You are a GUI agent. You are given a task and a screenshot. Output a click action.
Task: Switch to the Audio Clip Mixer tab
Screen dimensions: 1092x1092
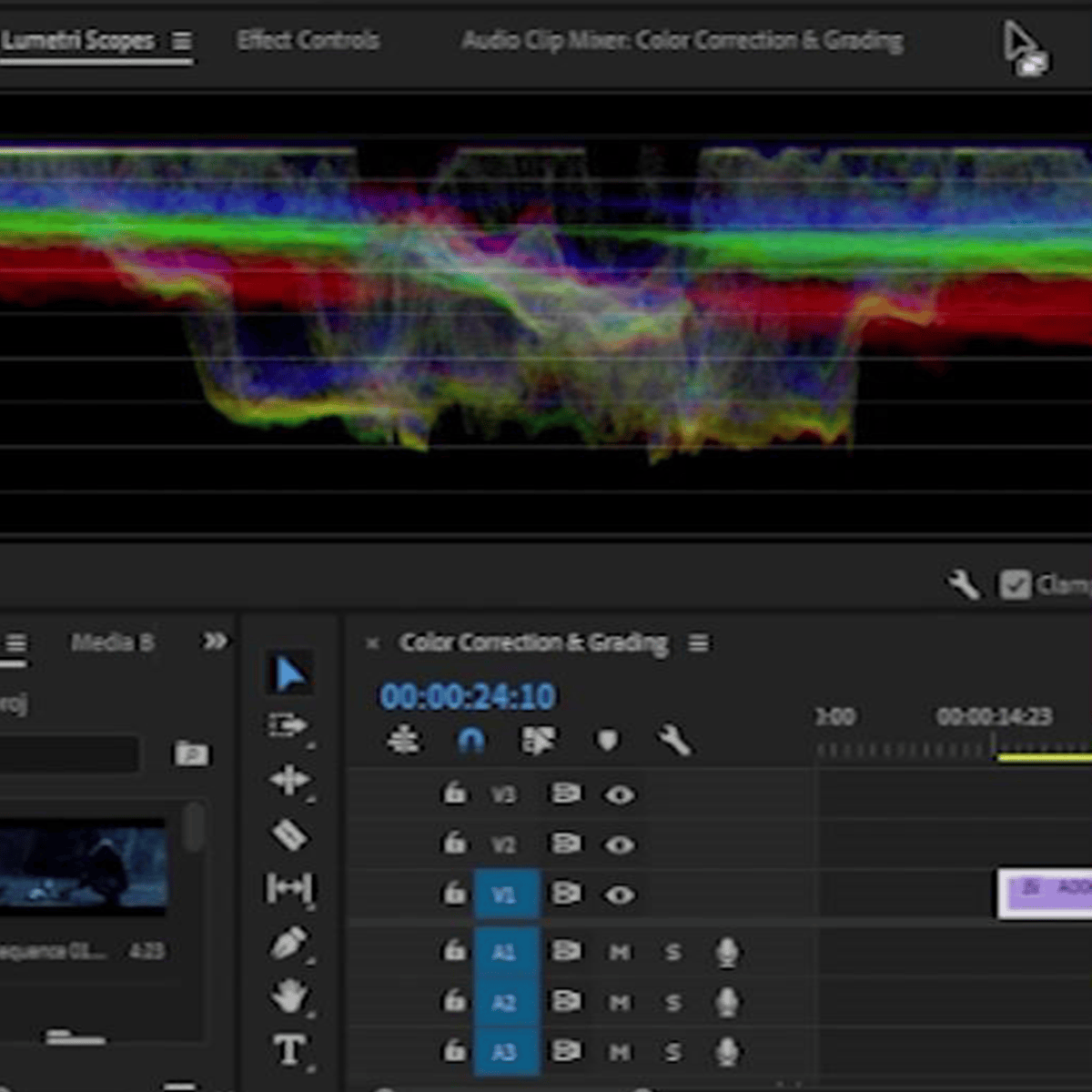682,41
